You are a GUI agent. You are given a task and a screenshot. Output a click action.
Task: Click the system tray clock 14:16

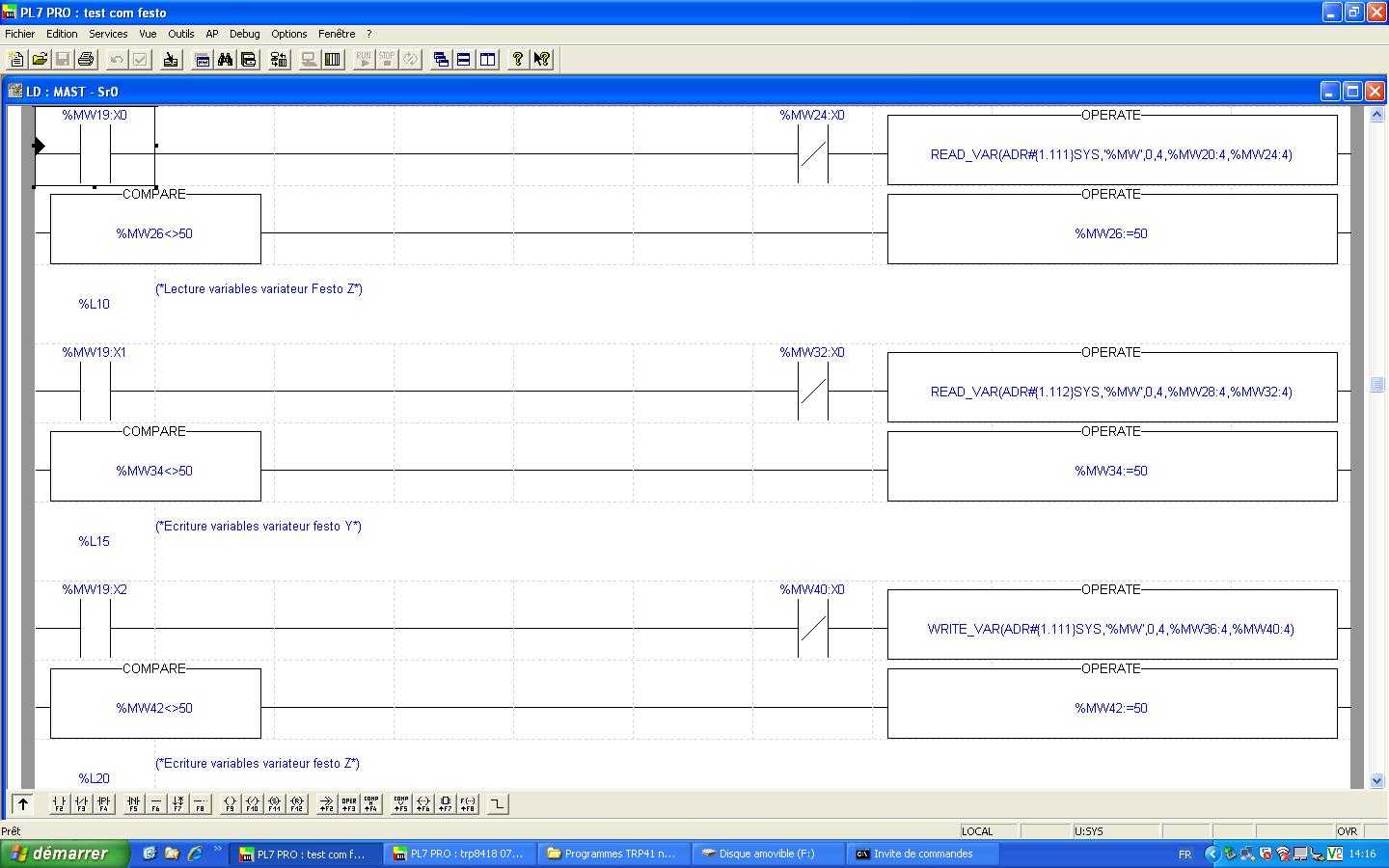[x=1362, y=854]
